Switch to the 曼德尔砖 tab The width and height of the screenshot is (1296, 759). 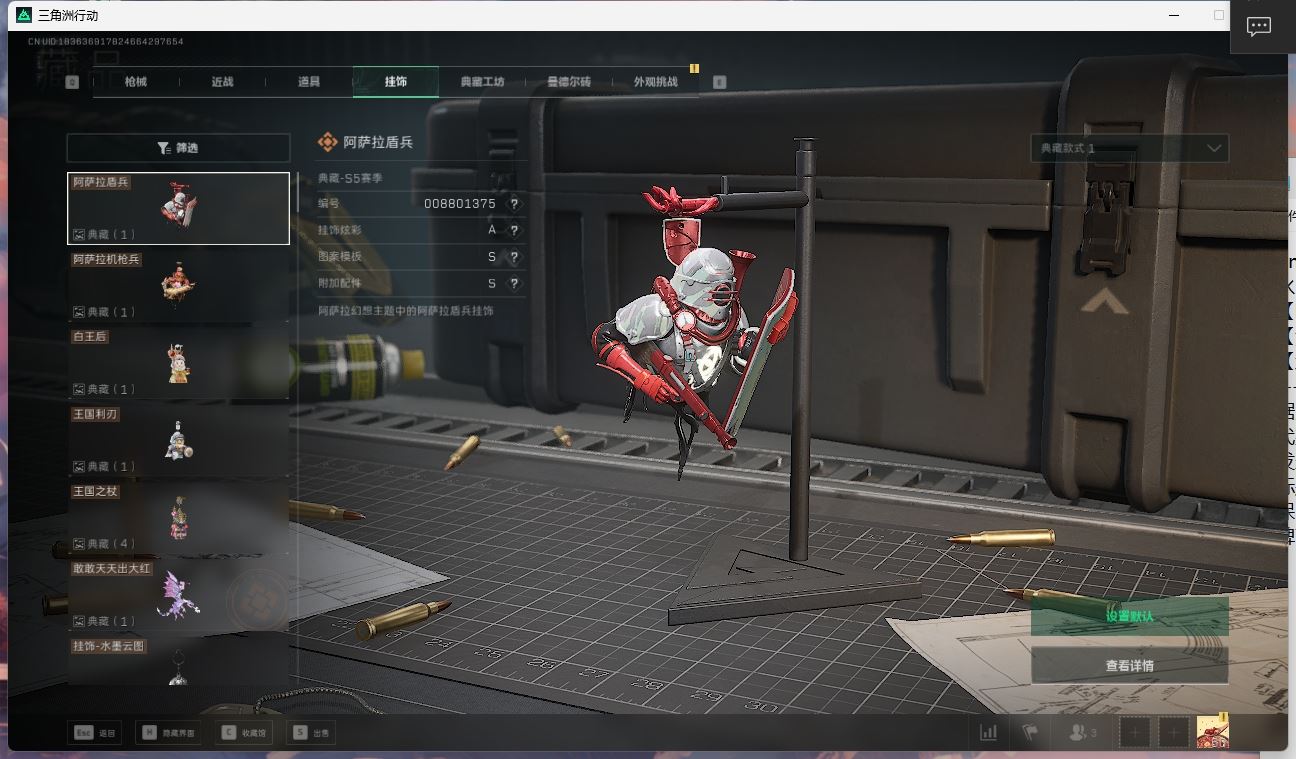(x=568, y=82)
